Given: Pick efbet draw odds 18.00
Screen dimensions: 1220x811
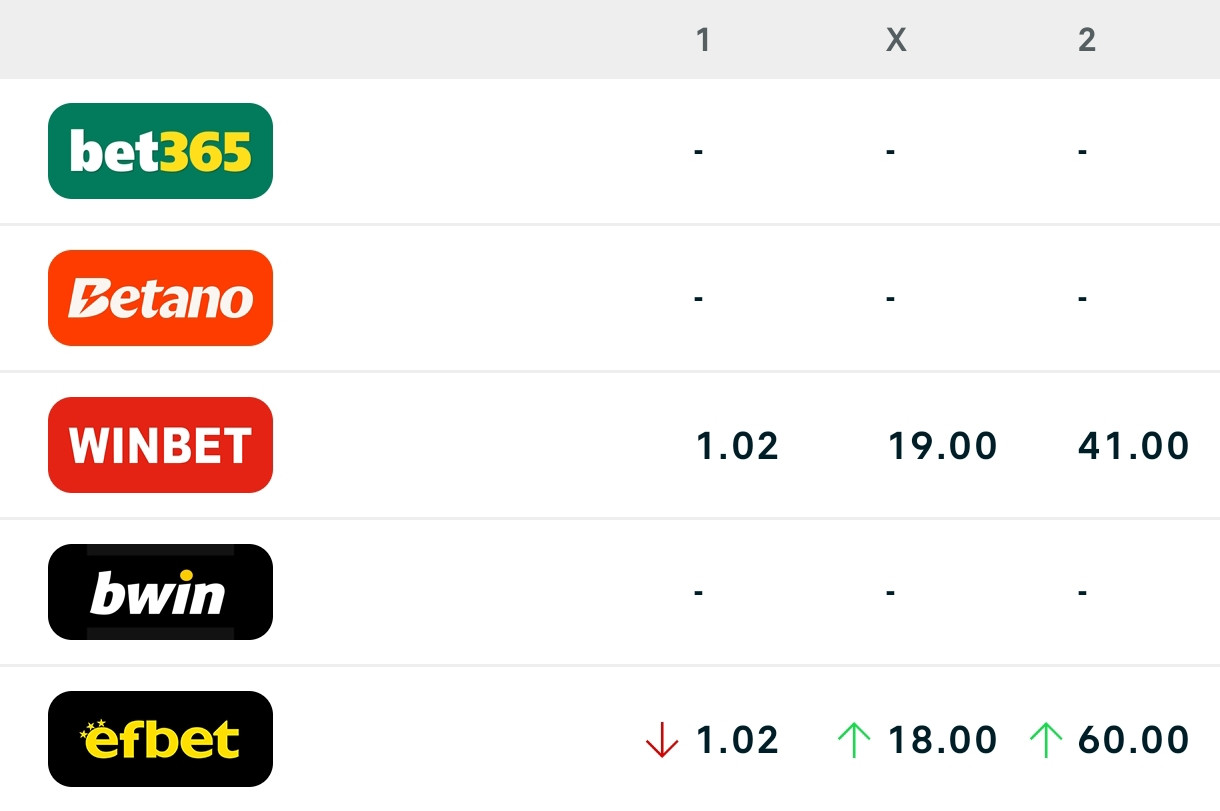Looking at the screenshot, I should point(942,740).
